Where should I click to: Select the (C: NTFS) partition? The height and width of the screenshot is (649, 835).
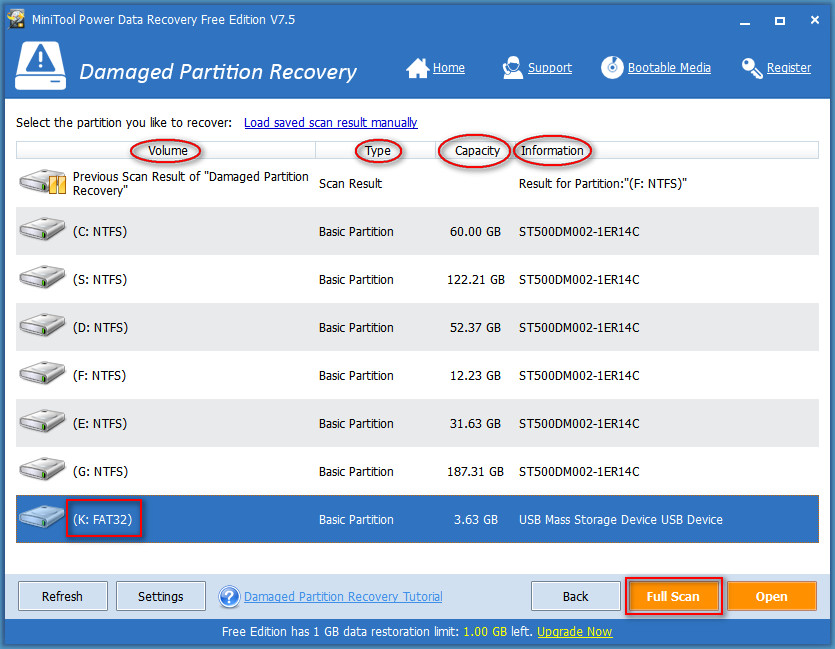click(x=417, y=231)
